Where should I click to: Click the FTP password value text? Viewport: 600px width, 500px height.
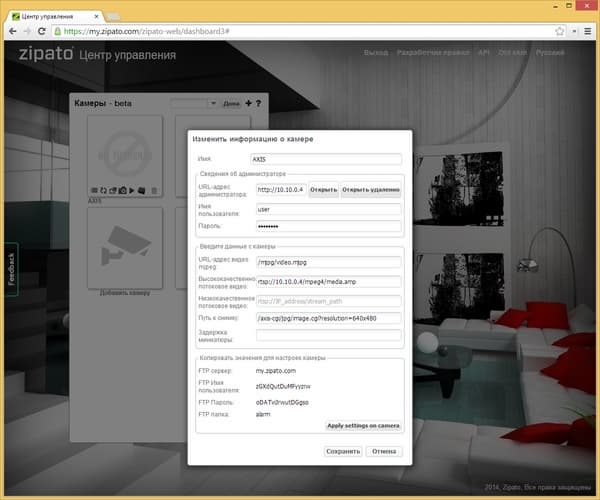pyautogui.click(x=282, y=402)
